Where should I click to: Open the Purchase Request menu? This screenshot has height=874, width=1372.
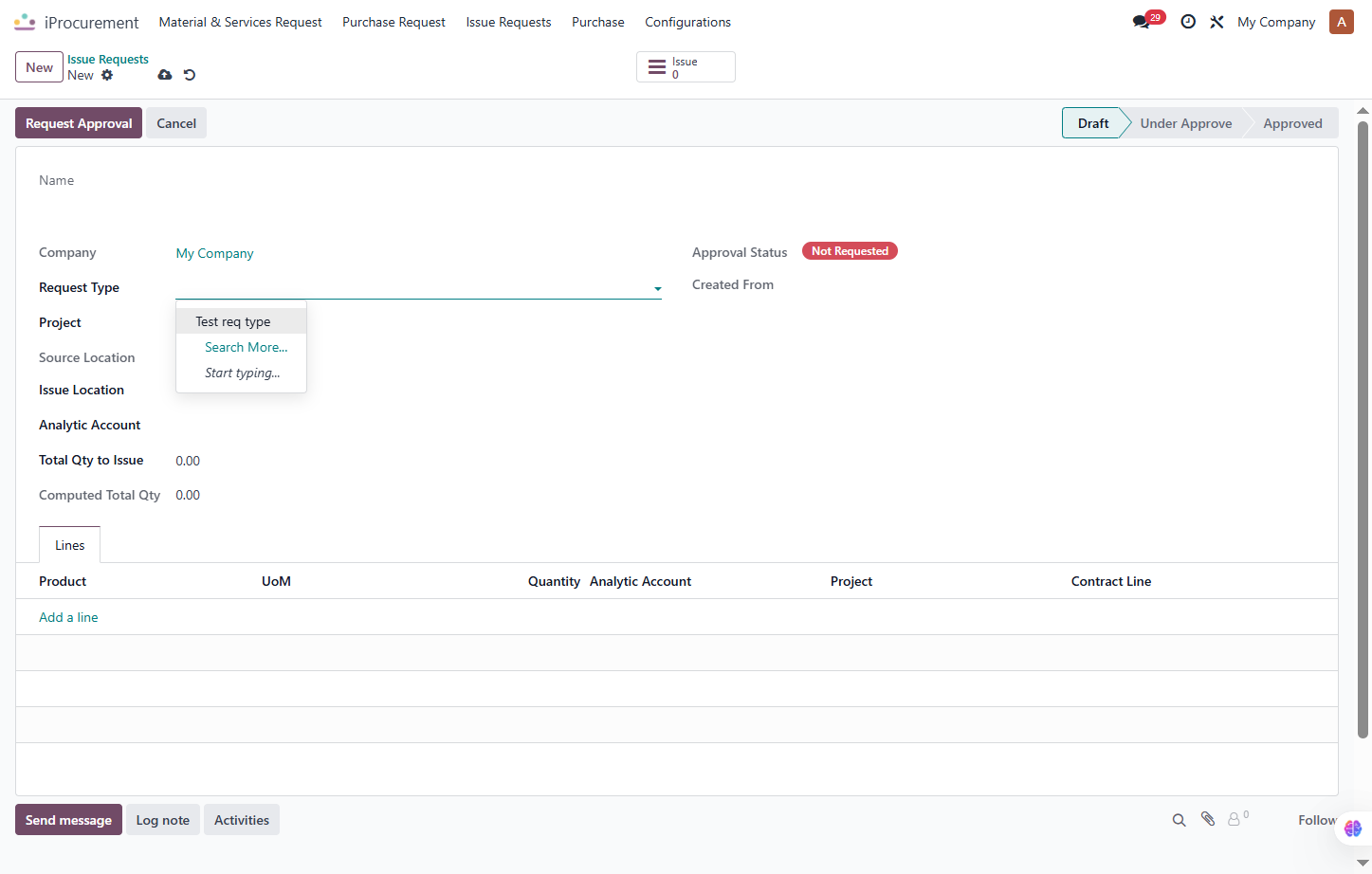[393, 22]
